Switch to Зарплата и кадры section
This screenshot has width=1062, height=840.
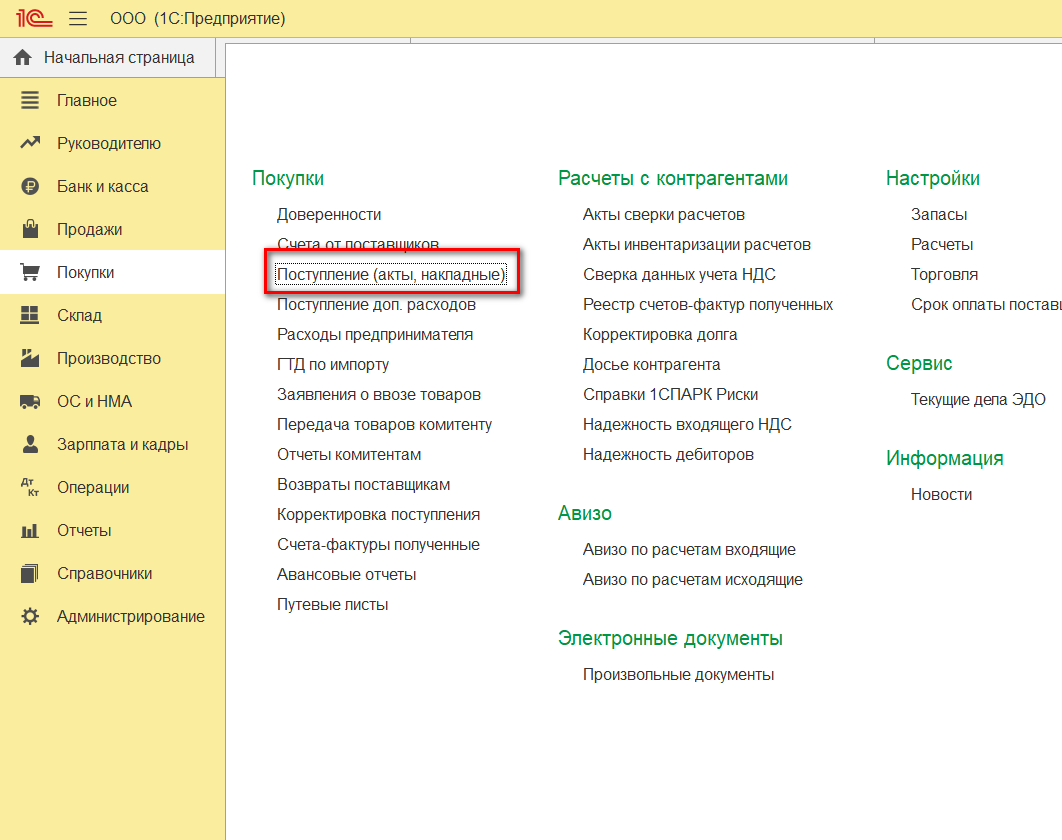point(122,445)
